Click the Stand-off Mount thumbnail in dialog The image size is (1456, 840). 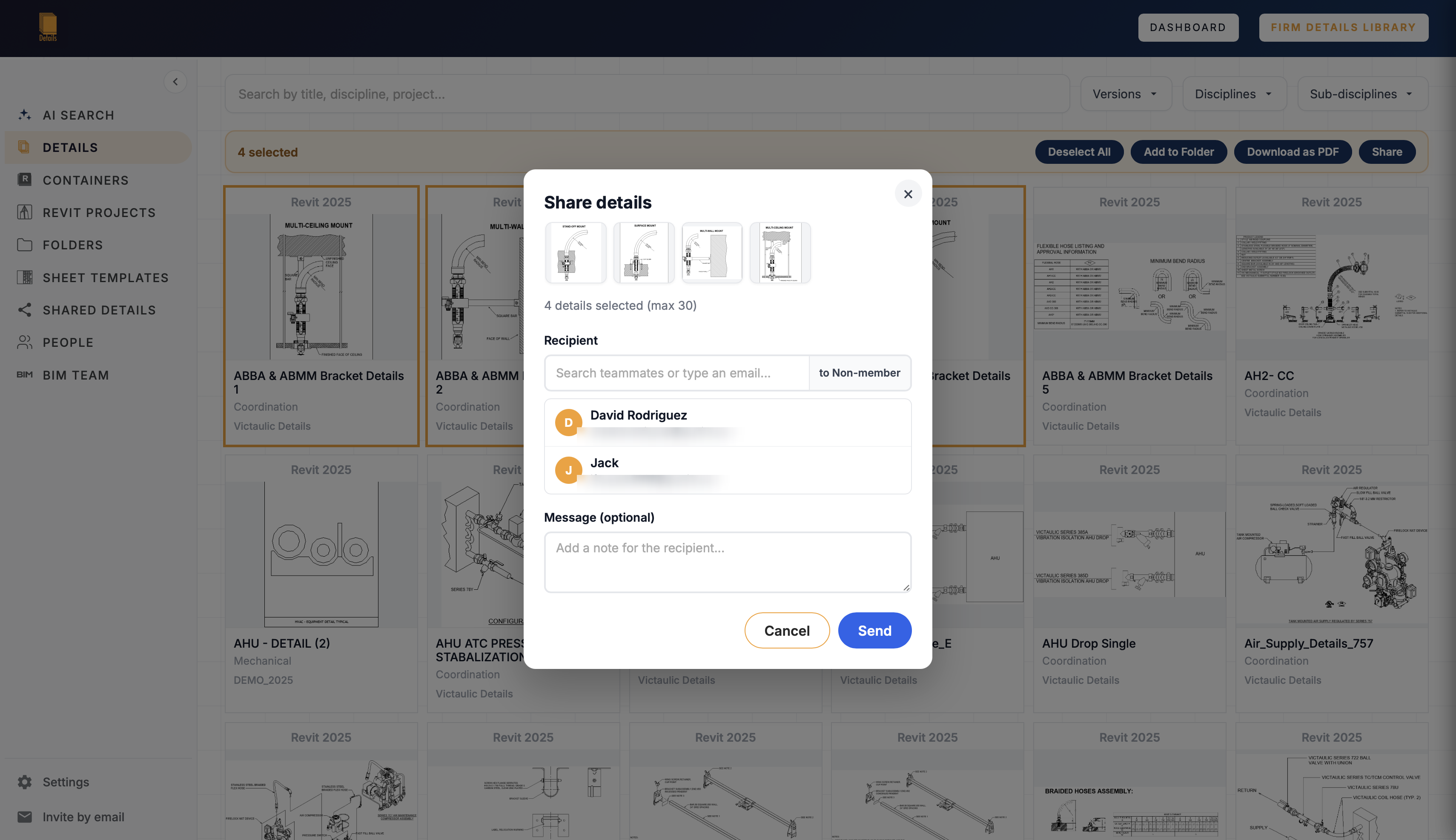575,253
